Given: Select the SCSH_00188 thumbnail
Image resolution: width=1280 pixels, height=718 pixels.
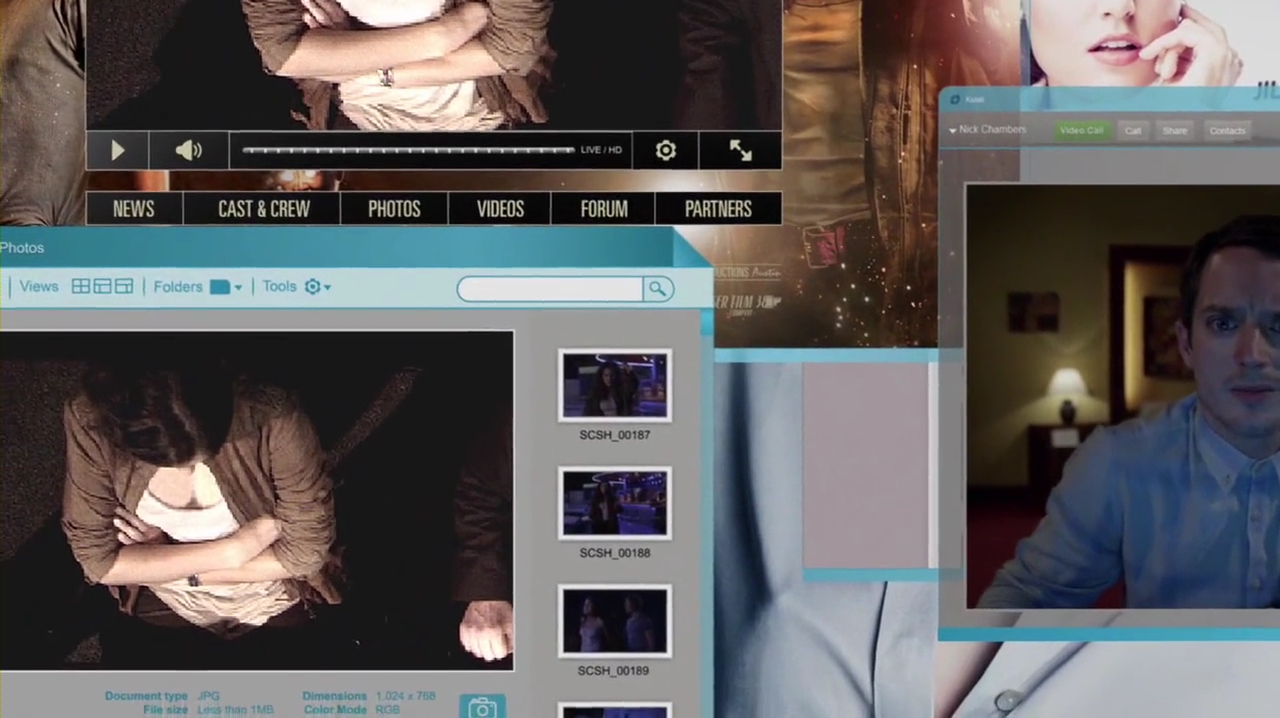Looking at the screenshot, I should coord(615,503).
